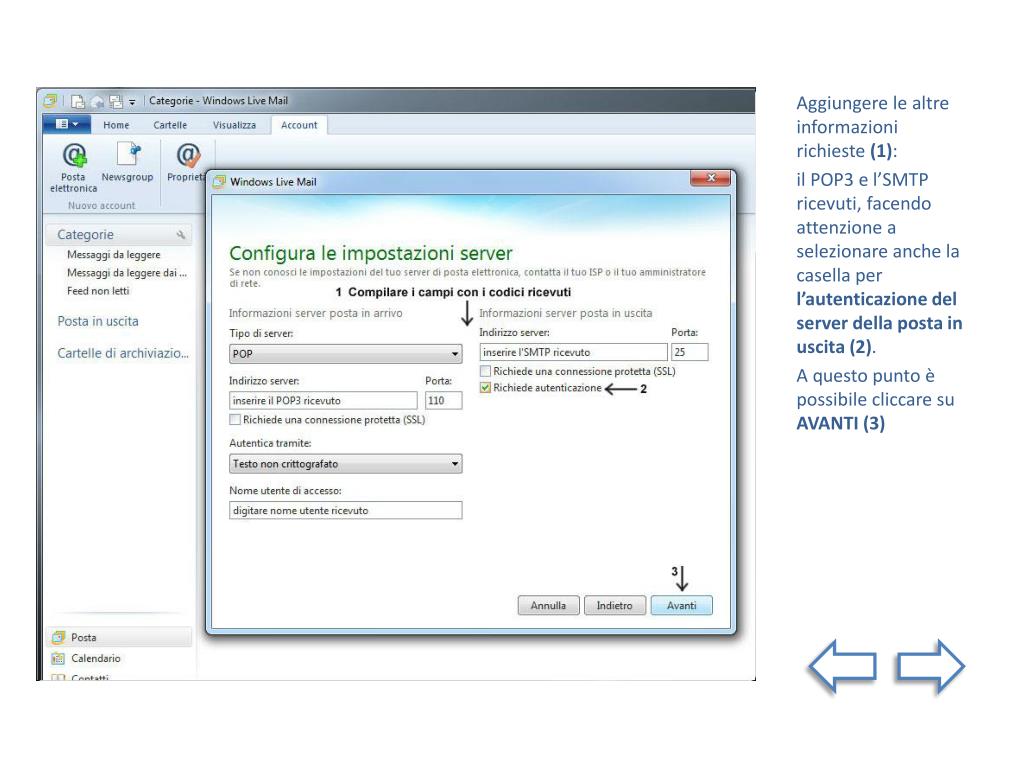Select Feed non letti in Categorie
This screenshot has height=768, width=1024.
click(98, 291)
